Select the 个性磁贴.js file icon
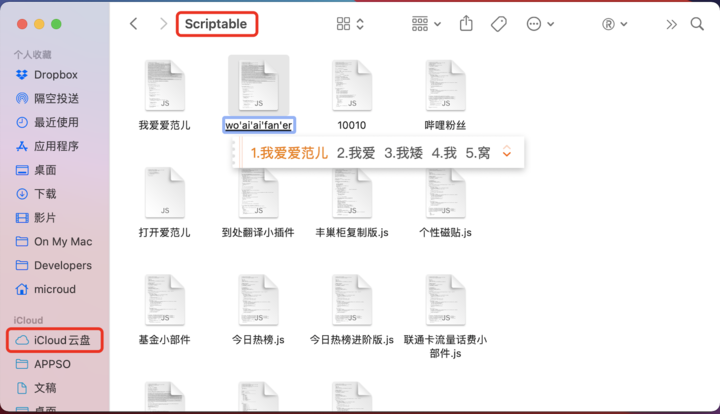 445,193
